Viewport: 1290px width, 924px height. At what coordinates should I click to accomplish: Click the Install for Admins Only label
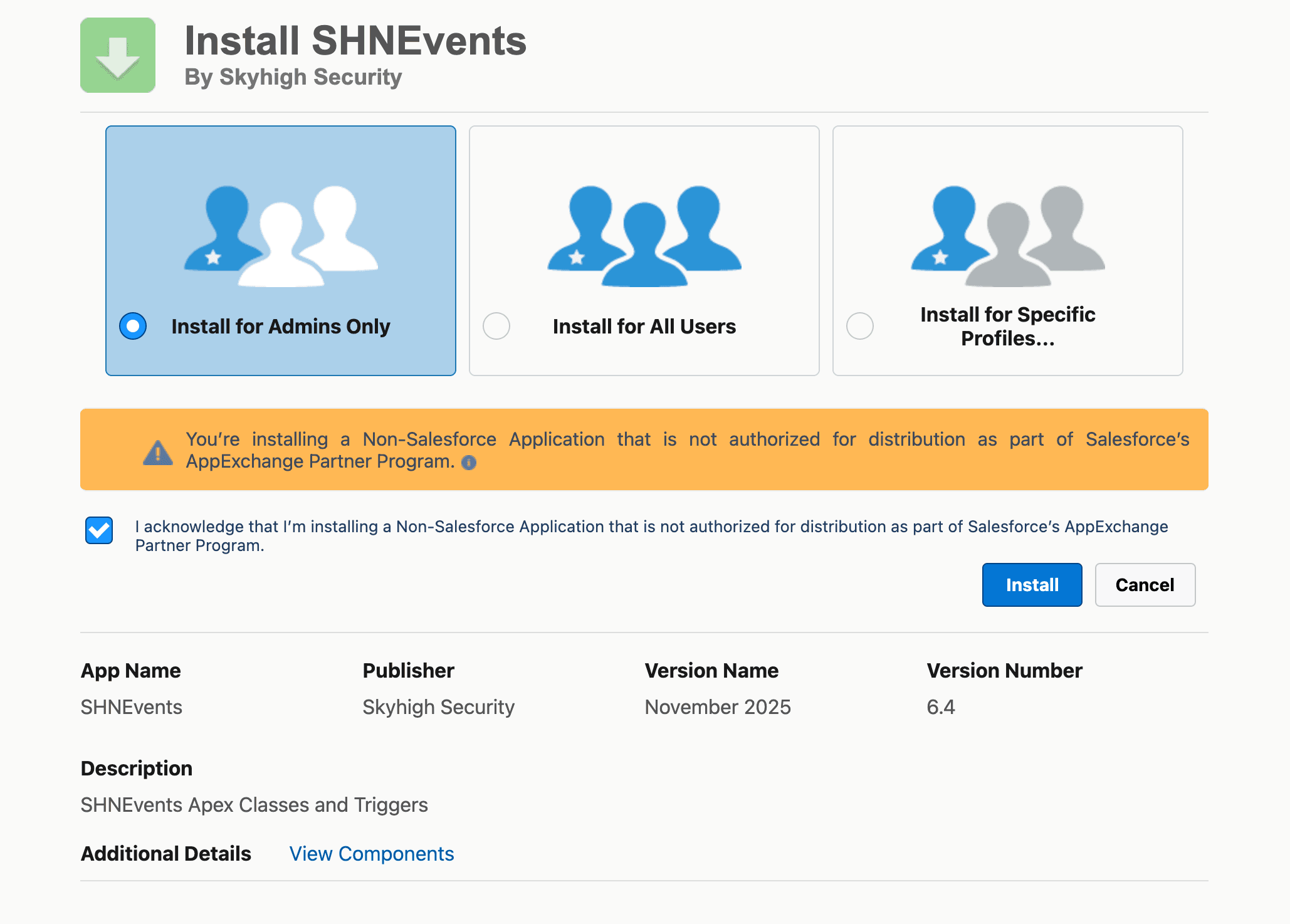coord(281,327)
